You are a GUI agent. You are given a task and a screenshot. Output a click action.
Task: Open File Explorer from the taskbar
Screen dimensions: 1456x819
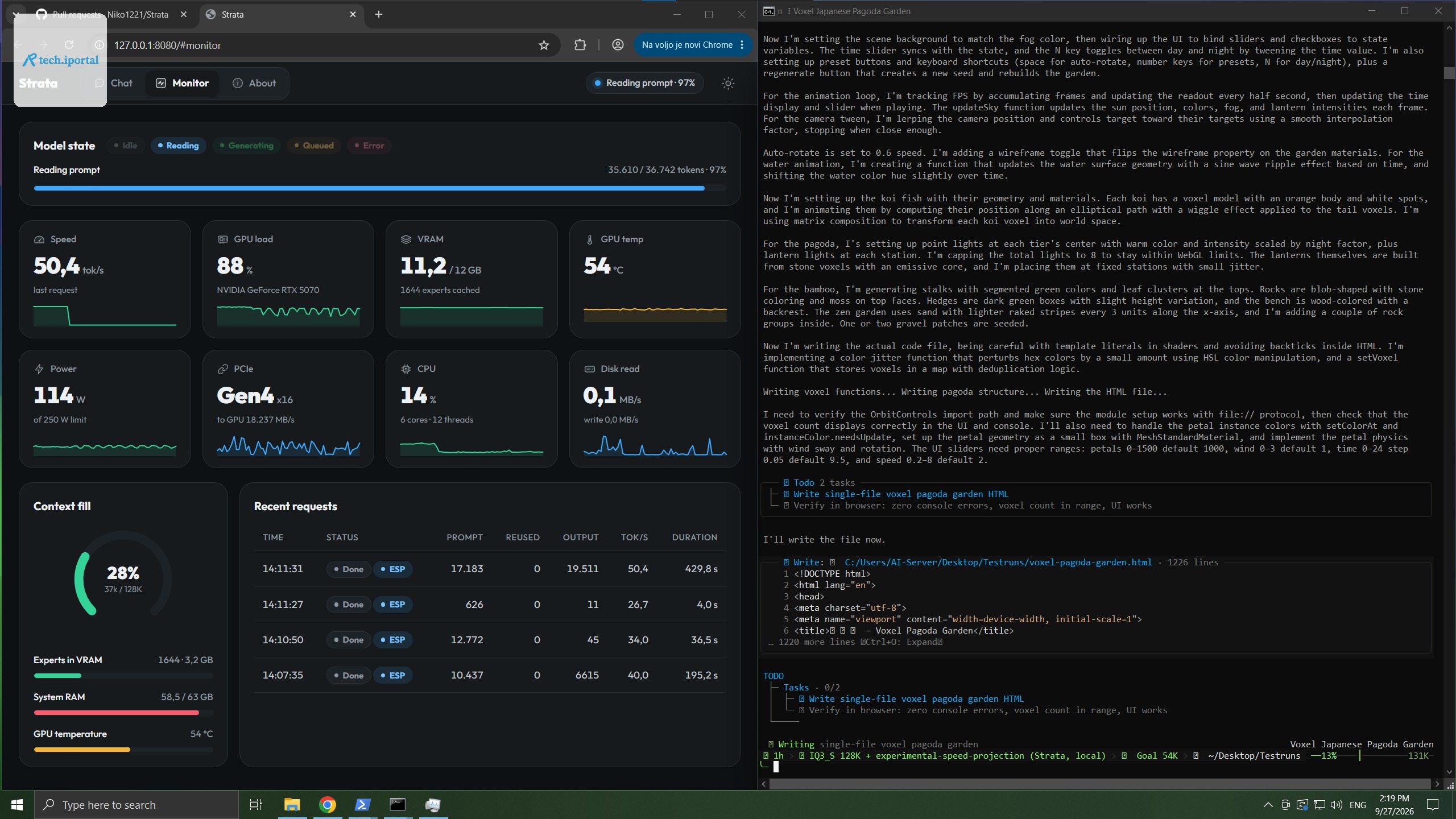(292, 804)
